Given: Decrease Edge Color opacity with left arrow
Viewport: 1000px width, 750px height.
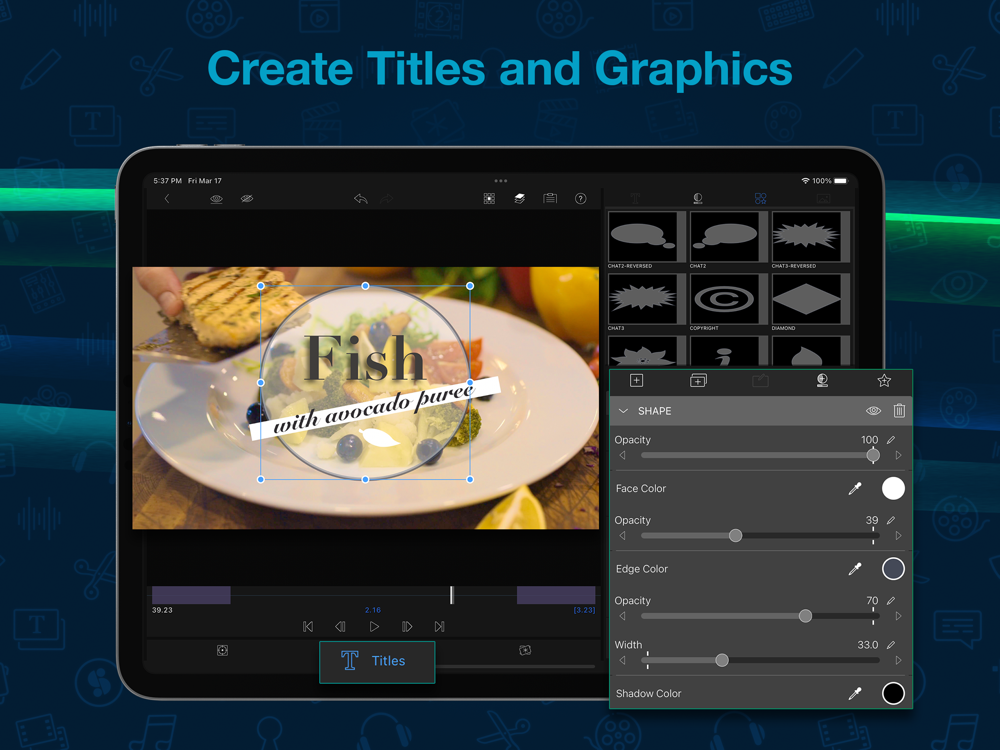Looking at the screenshot, I should [622, 616].
